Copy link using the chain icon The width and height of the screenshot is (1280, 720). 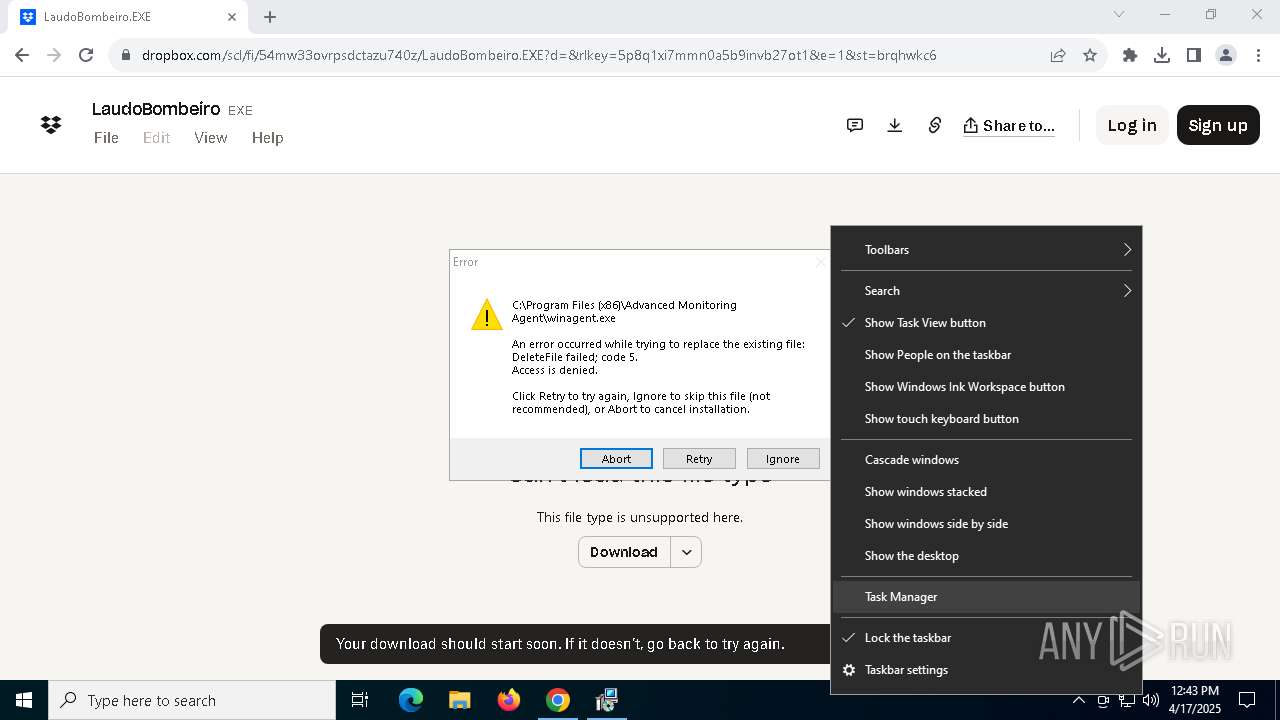(x=935, y=125)
